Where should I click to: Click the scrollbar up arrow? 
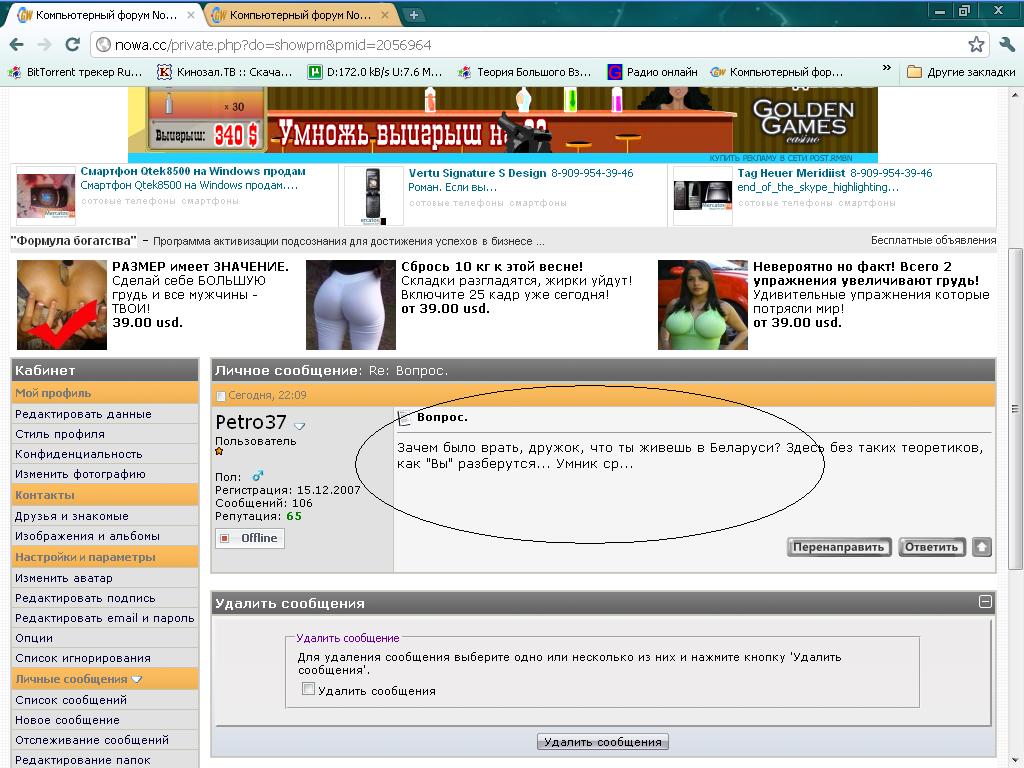pos(1015,95)
